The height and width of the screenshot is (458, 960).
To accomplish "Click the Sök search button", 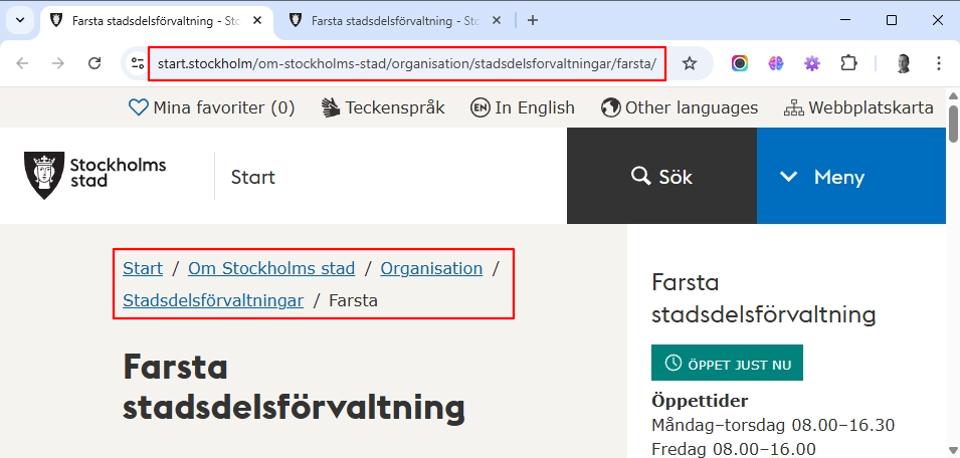I will click(661, 176).
